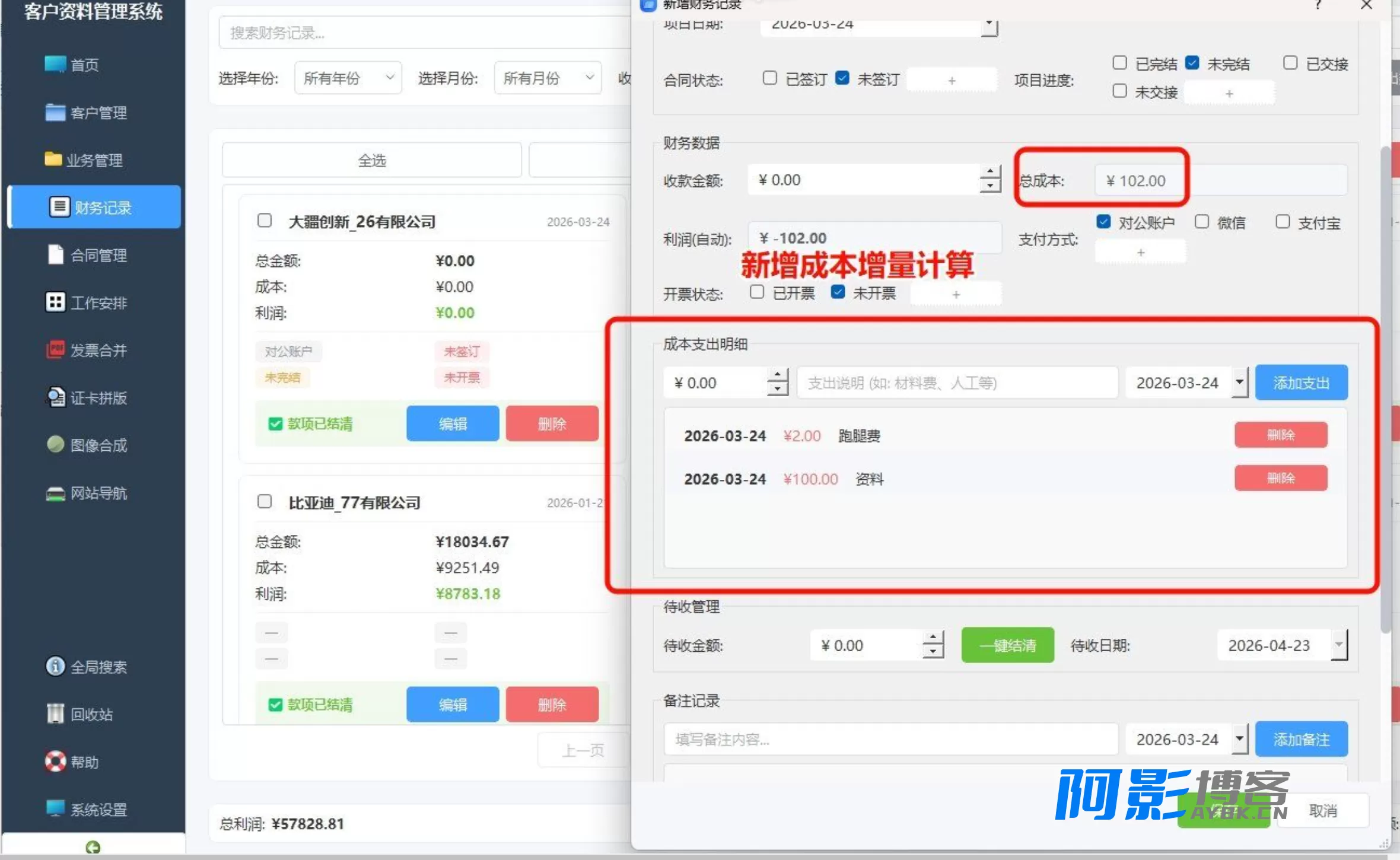
Task: Click the 添加支出 button
Action: coord(1302,383)
